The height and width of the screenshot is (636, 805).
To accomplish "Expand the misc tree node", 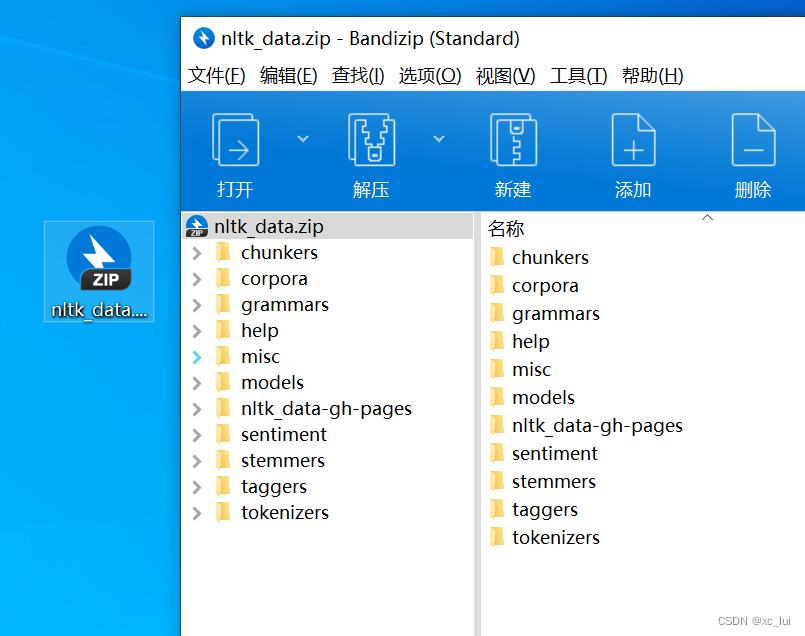I will click(197, 357).
